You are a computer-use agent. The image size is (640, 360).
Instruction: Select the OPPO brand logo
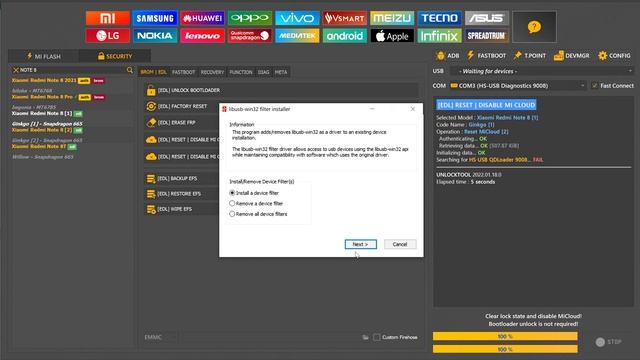click(x=250, y=18)
